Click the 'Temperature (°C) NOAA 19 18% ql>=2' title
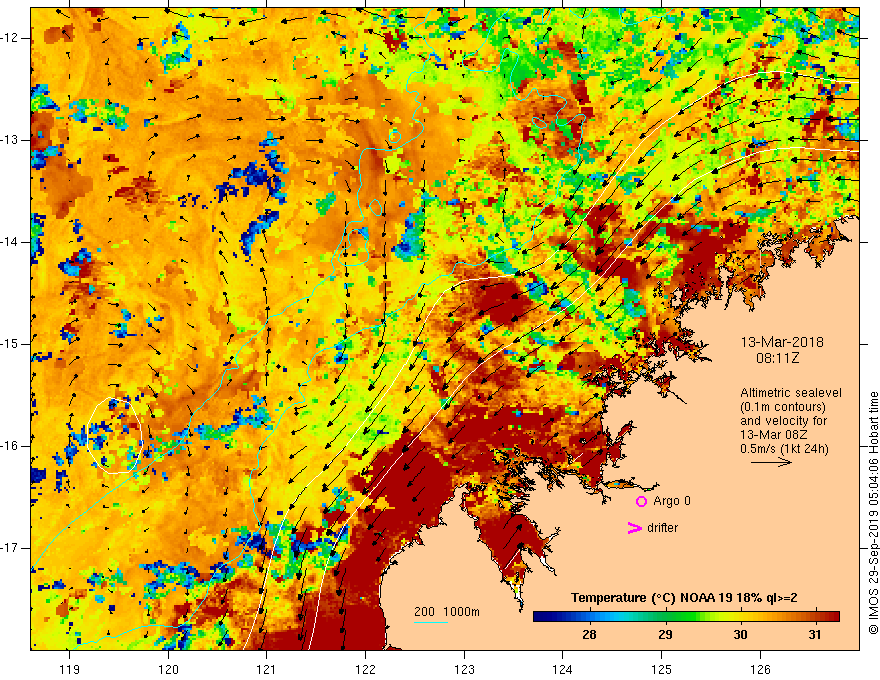 click(684, 598)
